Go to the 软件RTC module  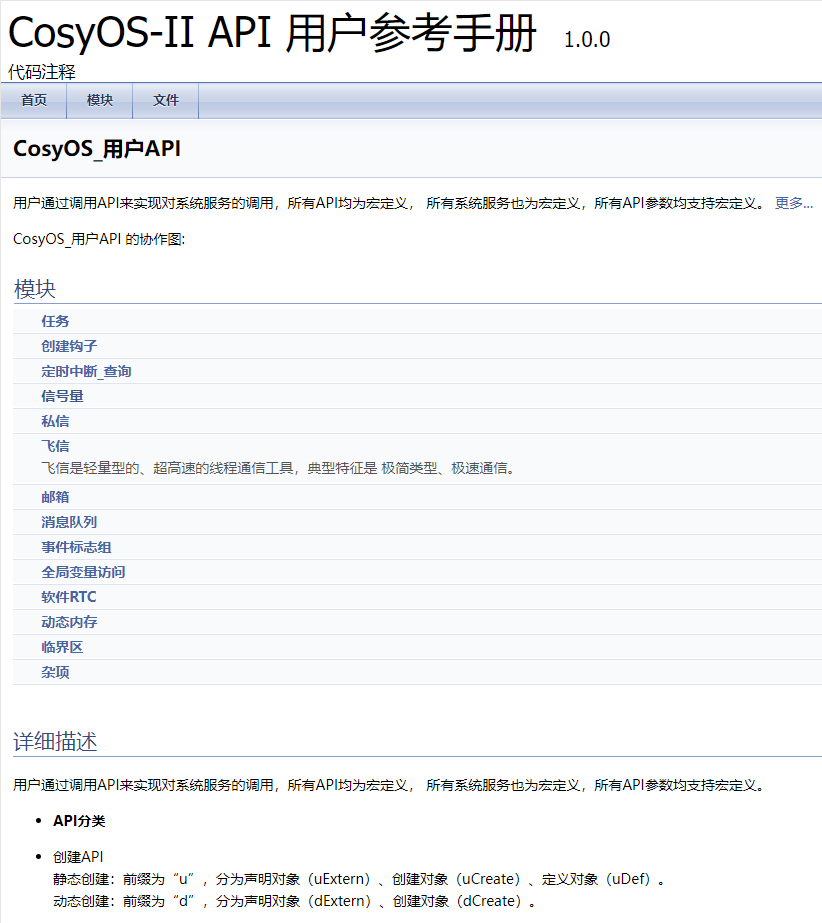[69, 597]
